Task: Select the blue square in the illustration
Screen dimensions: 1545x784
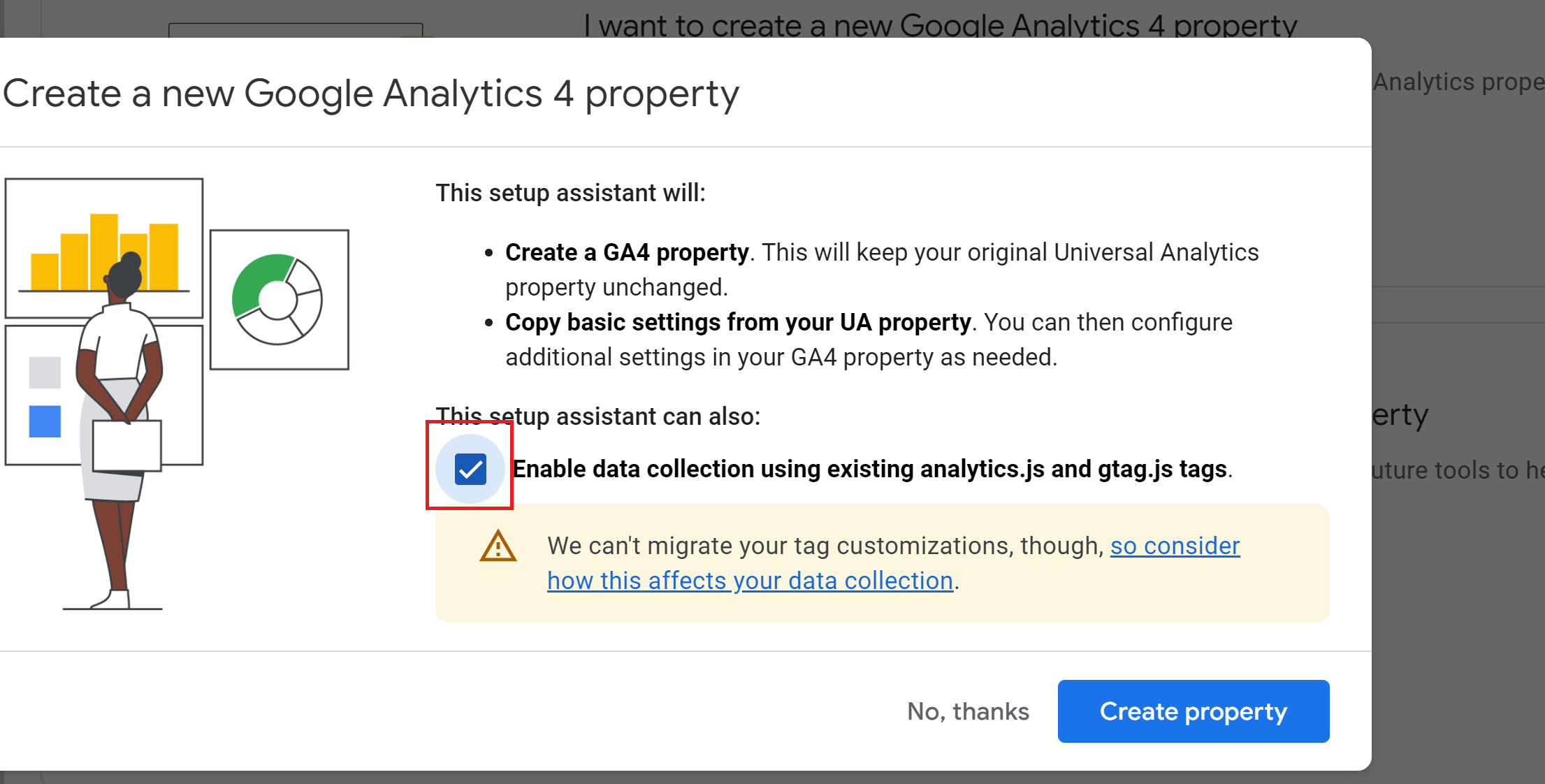Action: point(45,421)
